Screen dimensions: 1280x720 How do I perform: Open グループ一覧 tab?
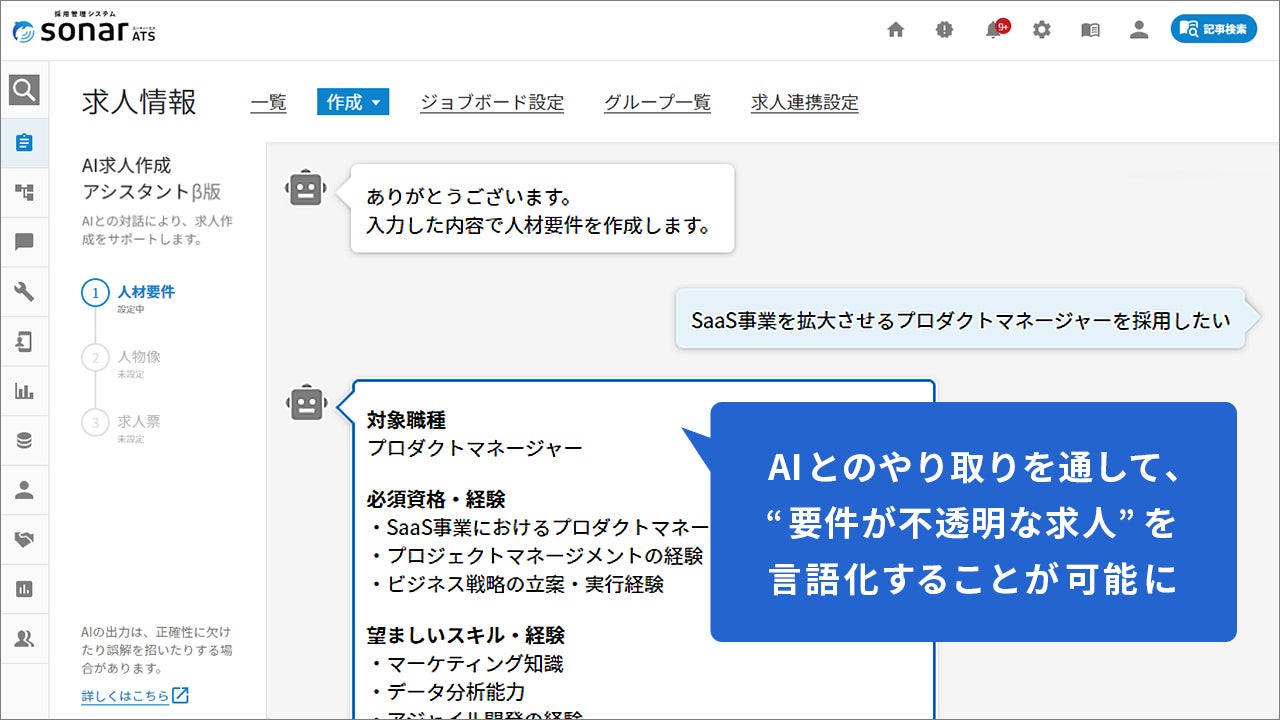[x=657, y=102]
